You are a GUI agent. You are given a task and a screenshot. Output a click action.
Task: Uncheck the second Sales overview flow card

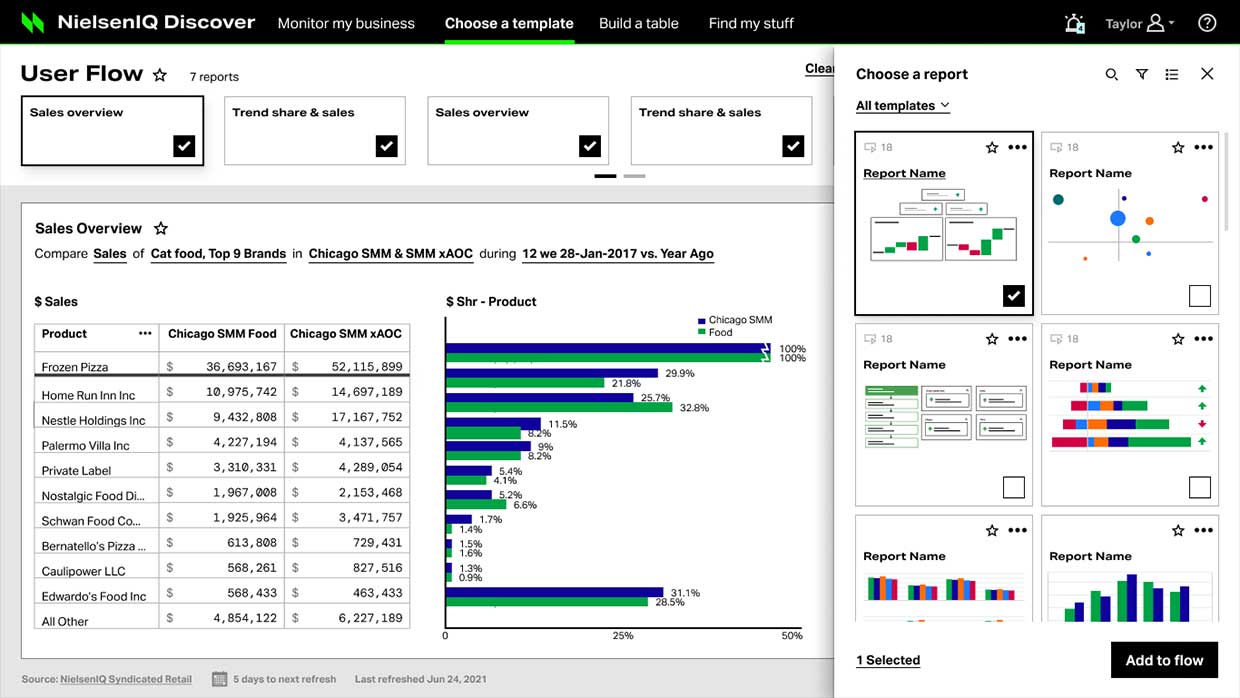coord(590,146)
